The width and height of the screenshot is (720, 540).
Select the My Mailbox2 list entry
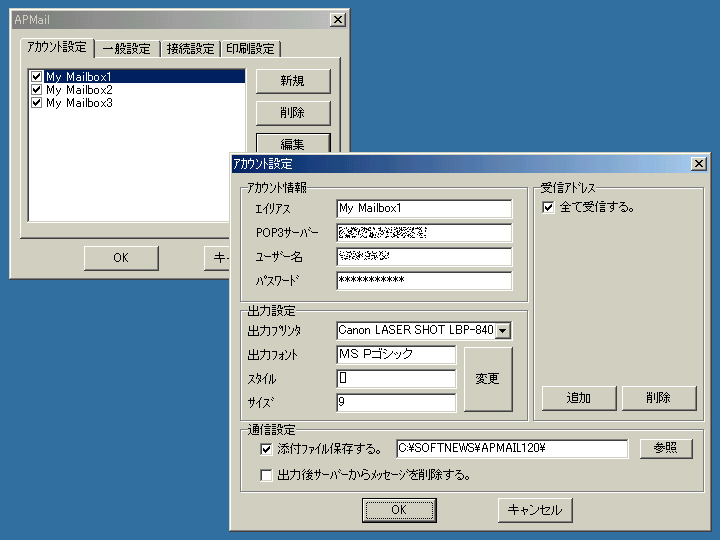pyautogui.click(x=79, y=90)
